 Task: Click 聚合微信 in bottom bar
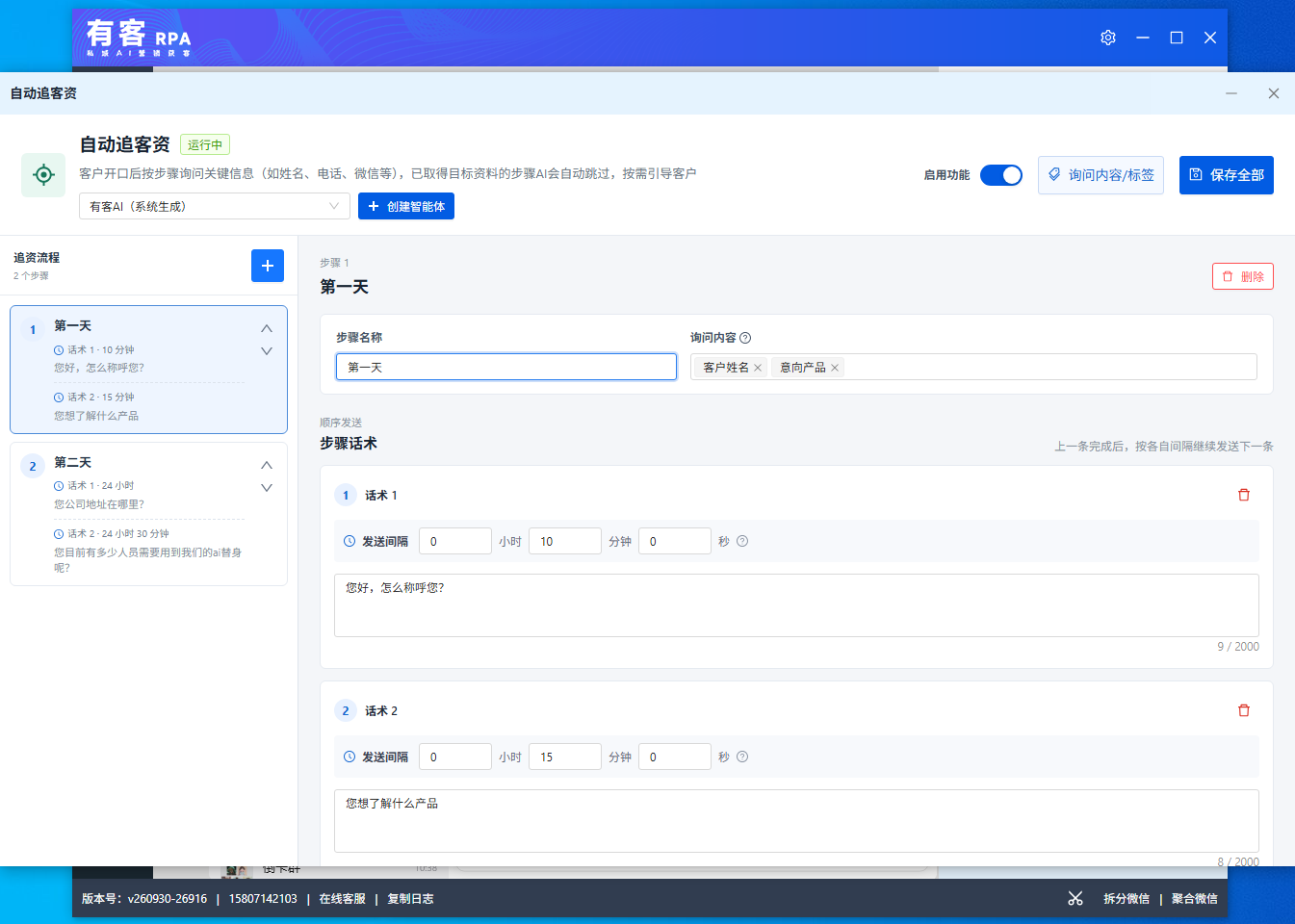[x=1195, y=899]
